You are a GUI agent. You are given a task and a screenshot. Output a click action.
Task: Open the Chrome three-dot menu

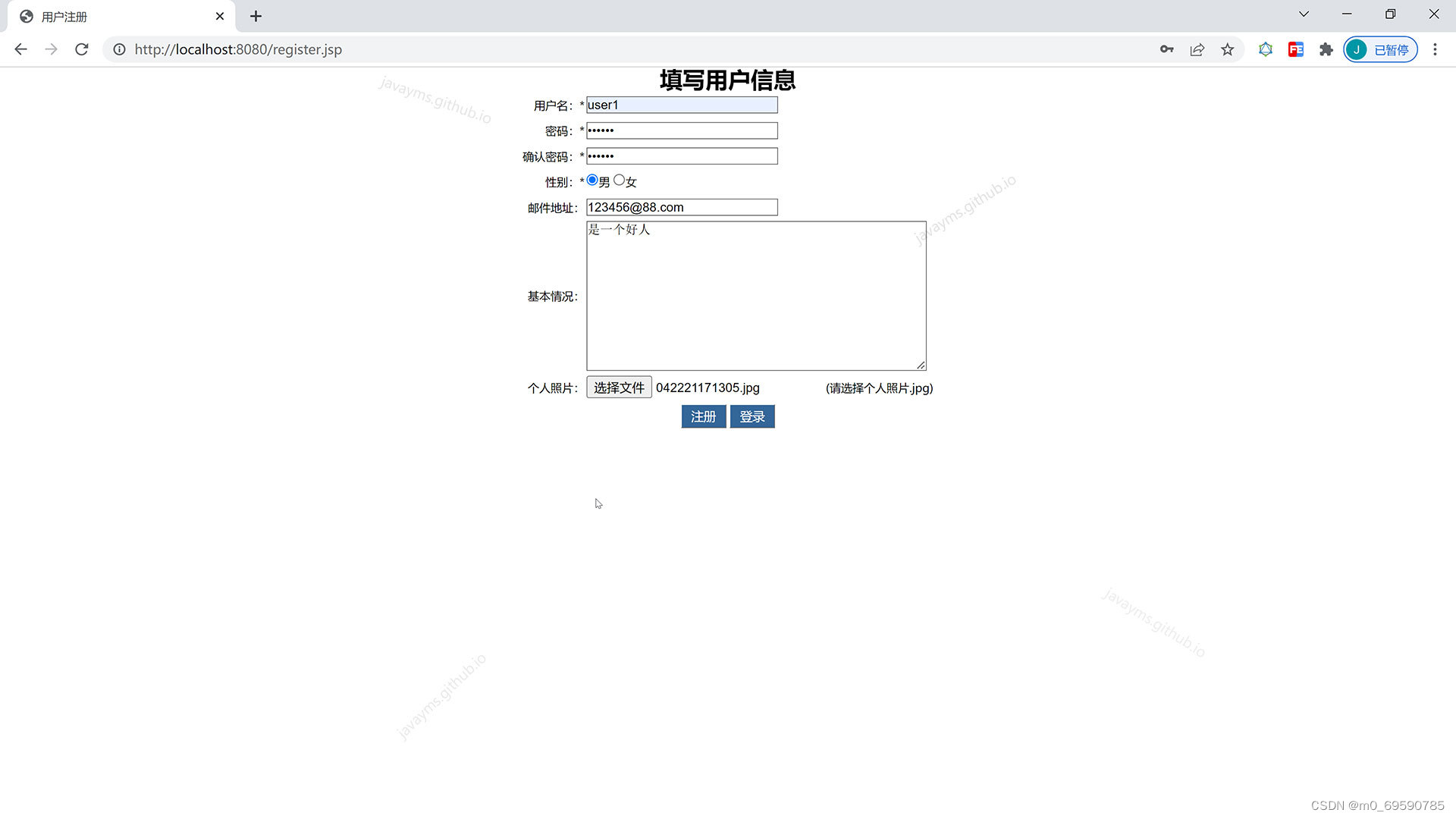[1435, 49]
